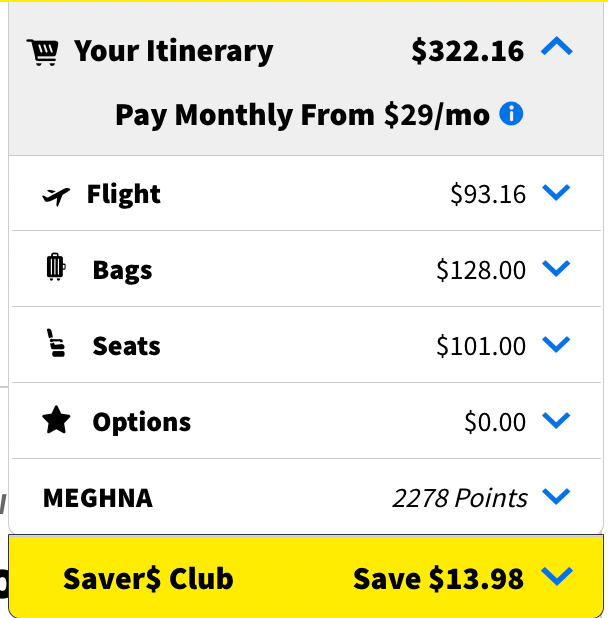The image size is (608, 618).
Task: Open the Pay Monthly info icon
Action: click(511, 114)
